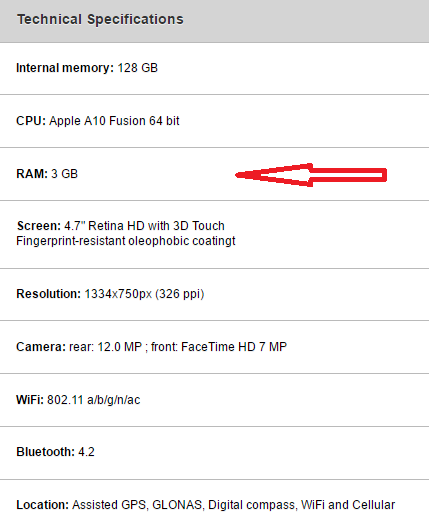Select the Location label
429x525 pixels.
[x=43, y=505]
